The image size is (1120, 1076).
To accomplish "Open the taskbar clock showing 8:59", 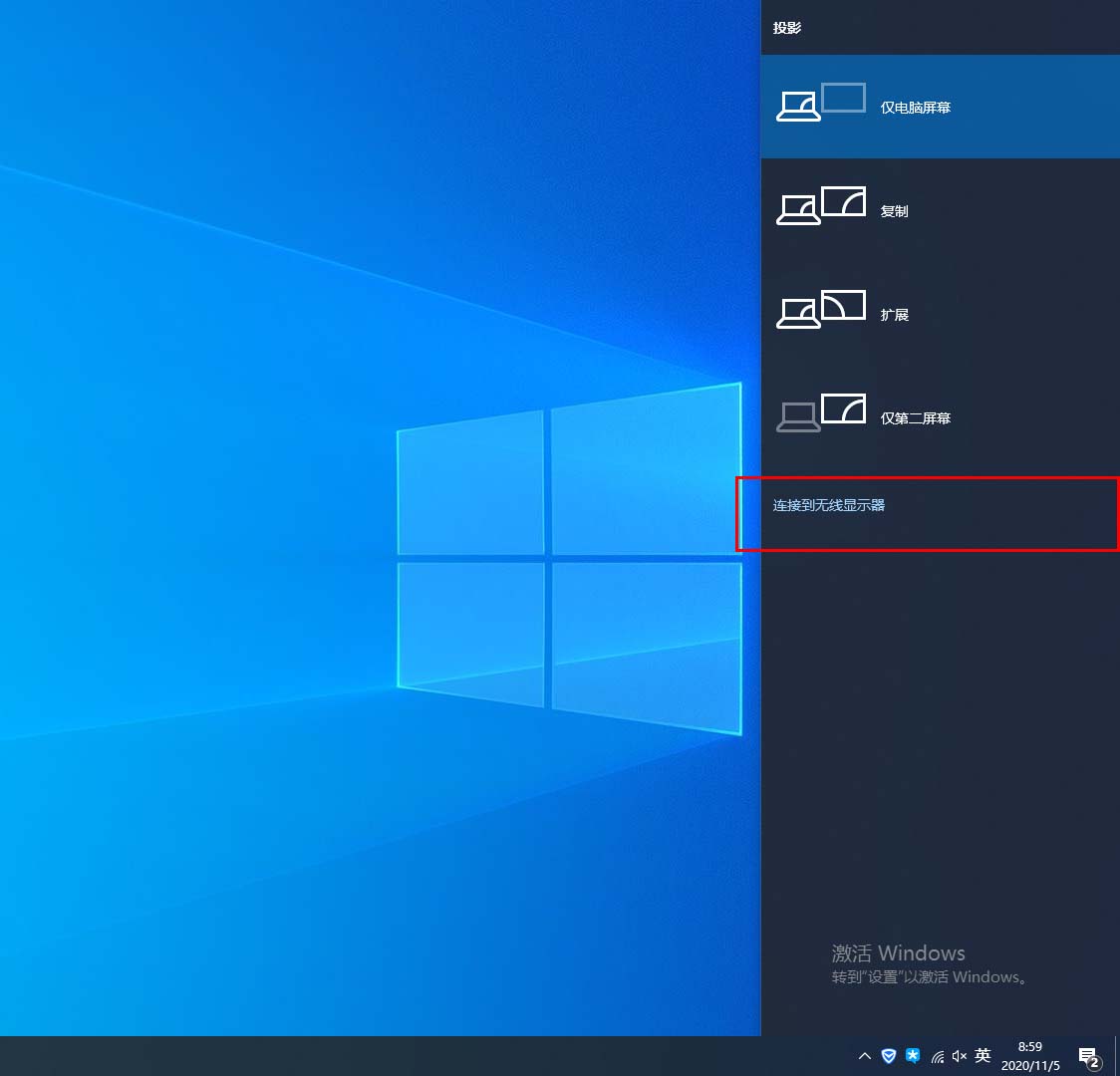I will (1030, 1056).
